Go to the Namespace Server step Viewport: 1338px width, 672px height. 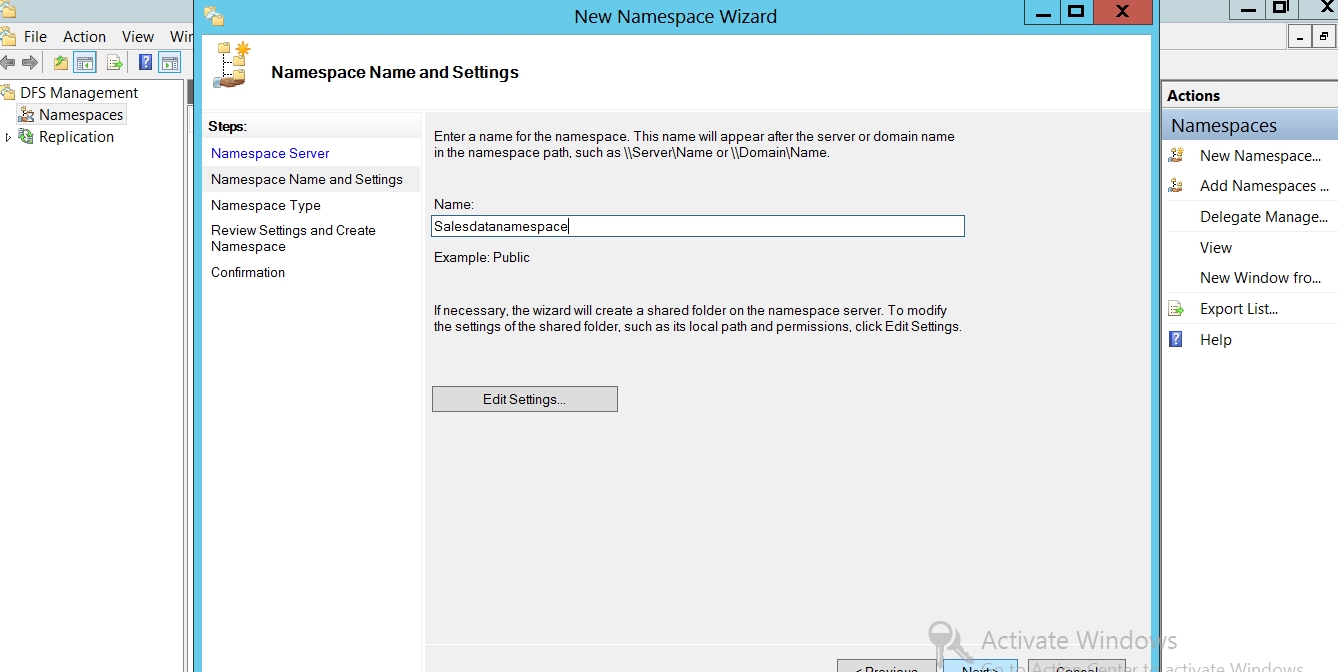click(270, 153)
